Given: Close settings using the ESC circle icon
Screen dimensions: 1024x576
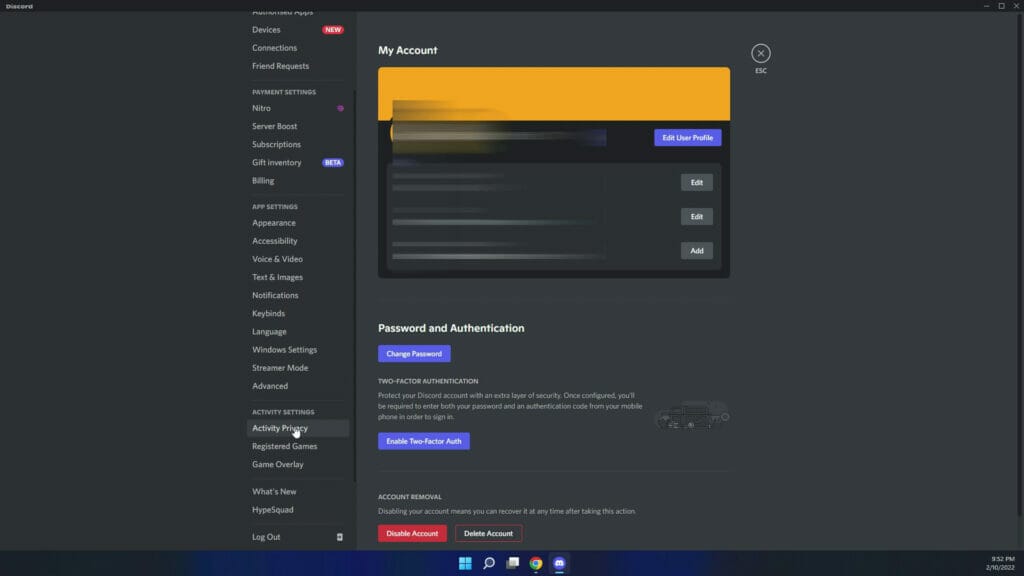Looking at the screenshot, I should pos(762,53).
